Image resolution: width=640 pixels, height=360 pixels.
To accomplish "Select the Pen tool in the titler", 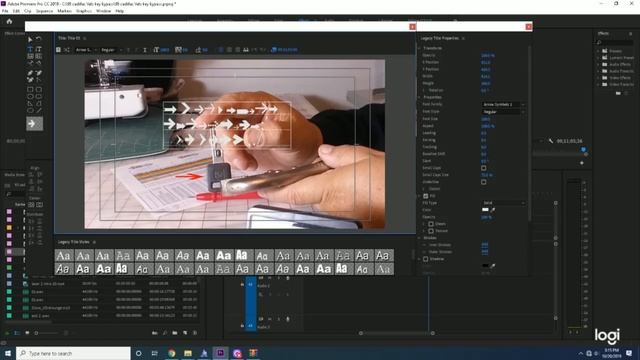I will coord(30,73).
